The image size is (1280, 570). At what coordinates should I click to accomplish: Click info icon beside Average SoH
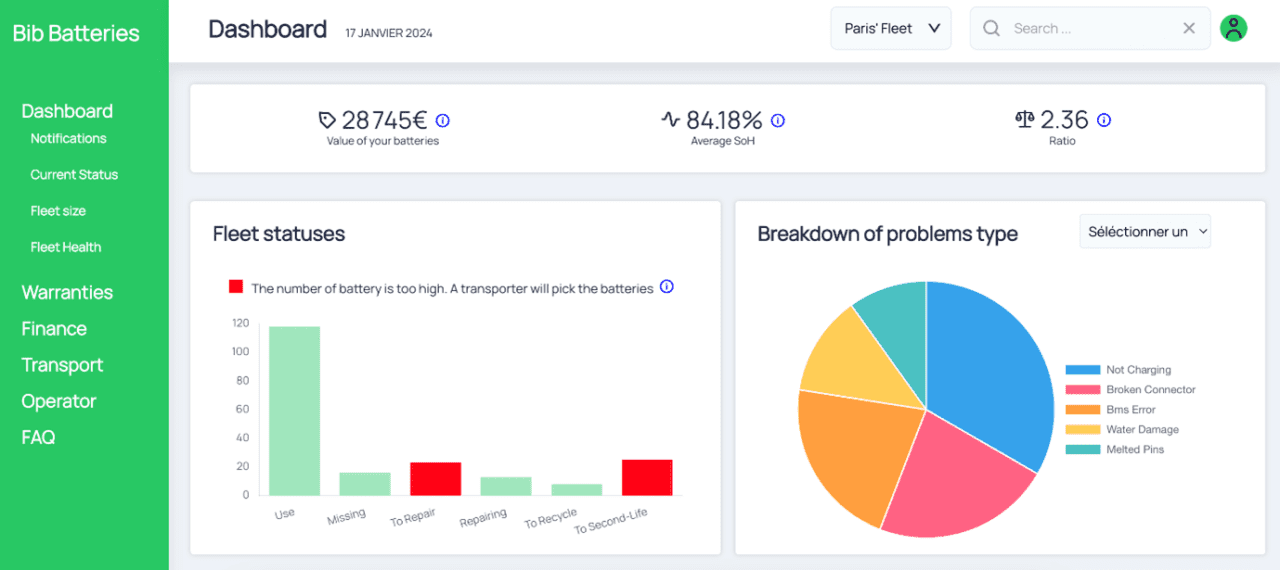coord(778,121)
